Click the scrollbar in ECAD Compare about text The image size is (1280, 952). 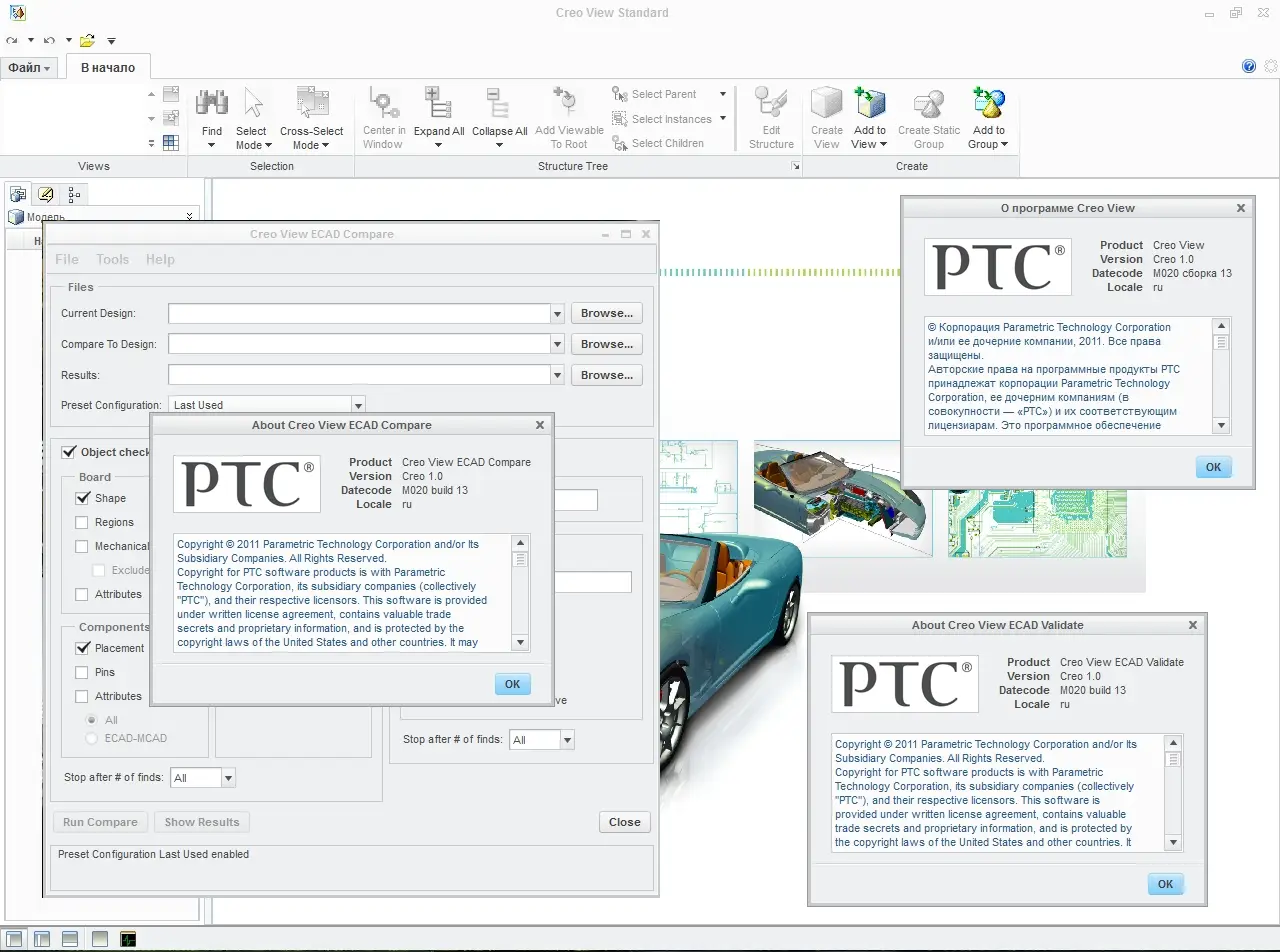[x=520, y=593]
